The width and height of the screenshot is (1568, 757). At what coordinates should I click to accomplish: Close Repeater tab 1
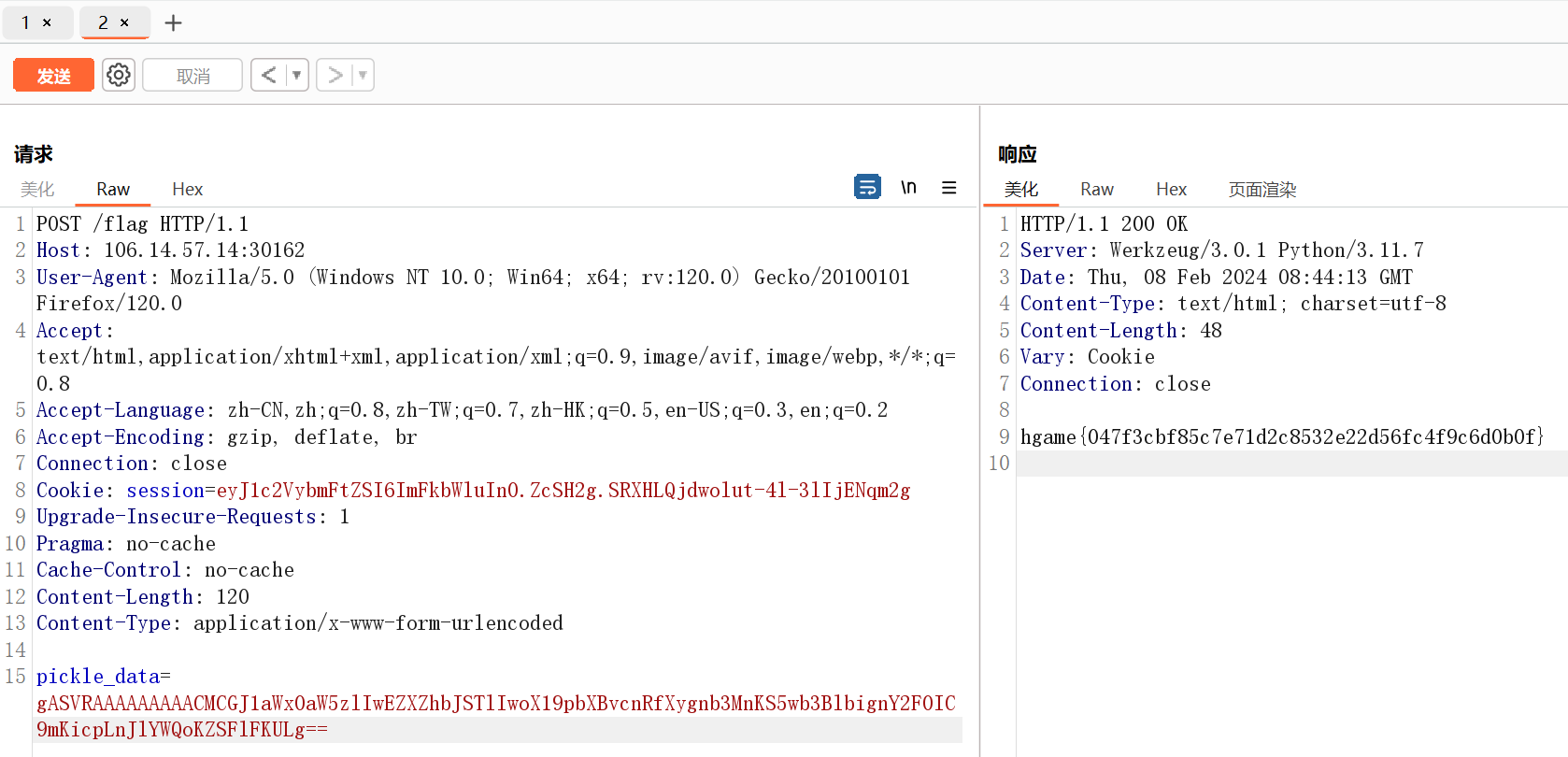(x=47, y=22)
